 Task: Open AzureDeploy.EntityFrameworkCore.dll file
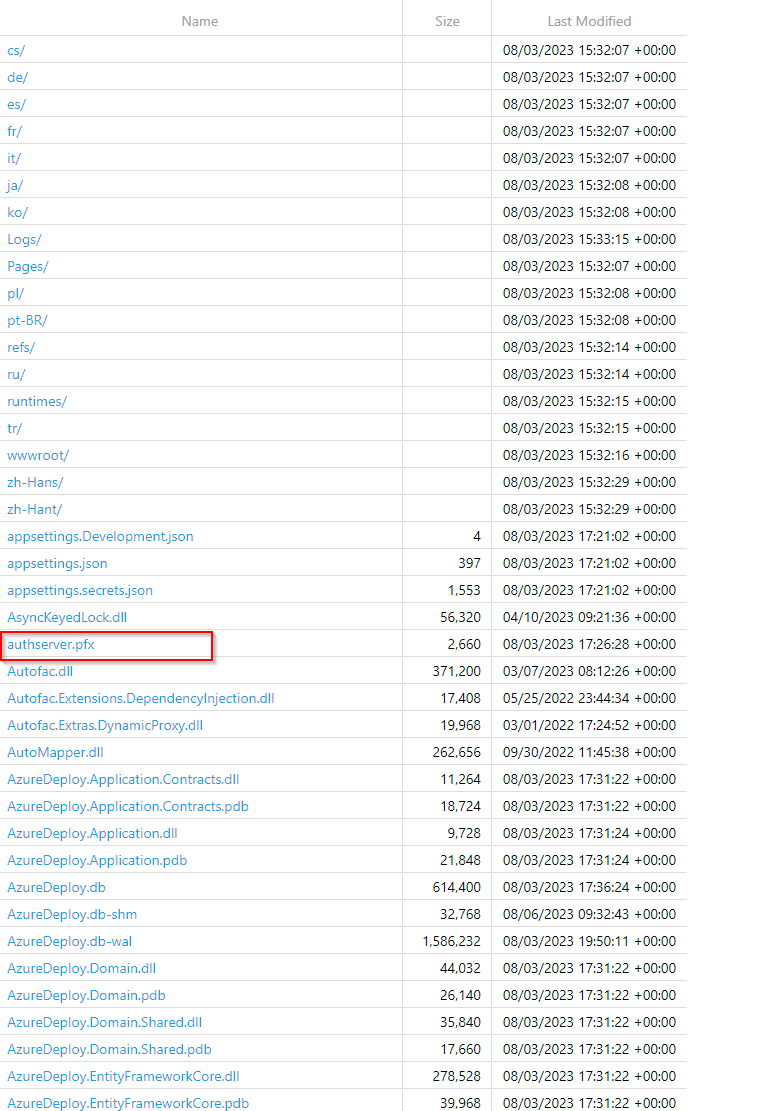click(x=123, y=1076)
